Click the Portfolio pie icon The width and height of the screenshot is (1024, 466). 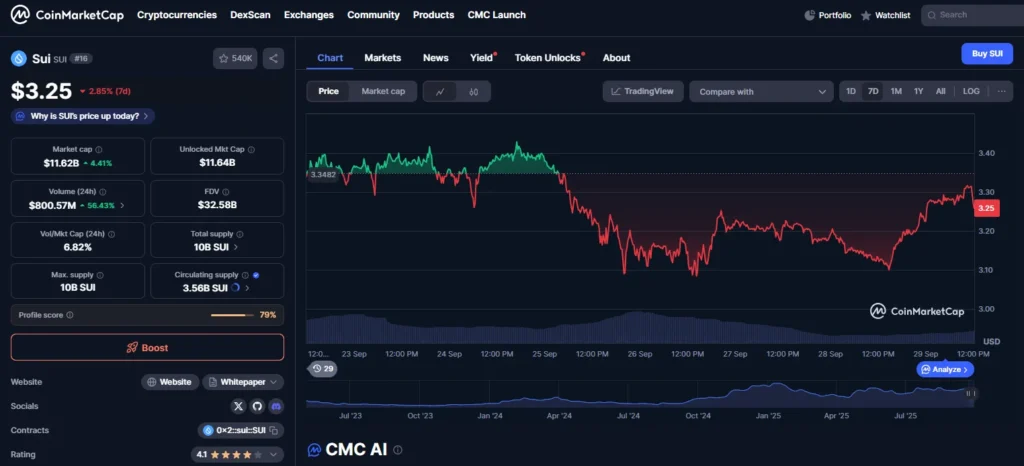coord(810,15)
